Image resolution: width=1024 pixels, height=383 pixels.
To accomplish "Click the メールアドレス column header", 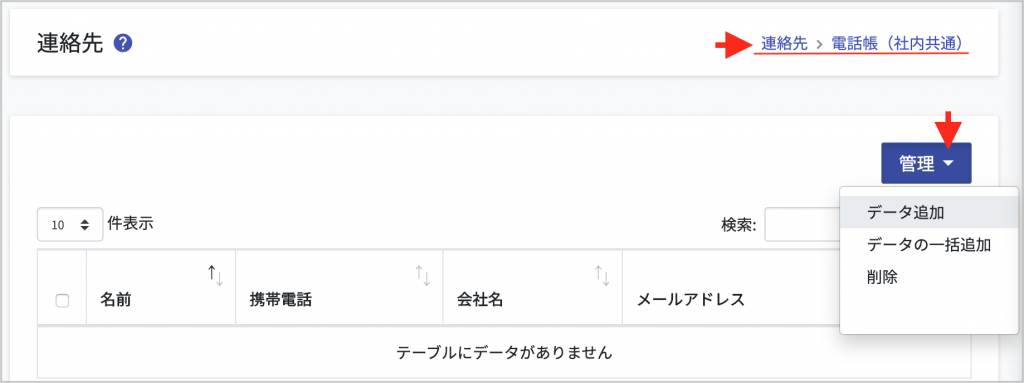I will [x=731, y=286].
